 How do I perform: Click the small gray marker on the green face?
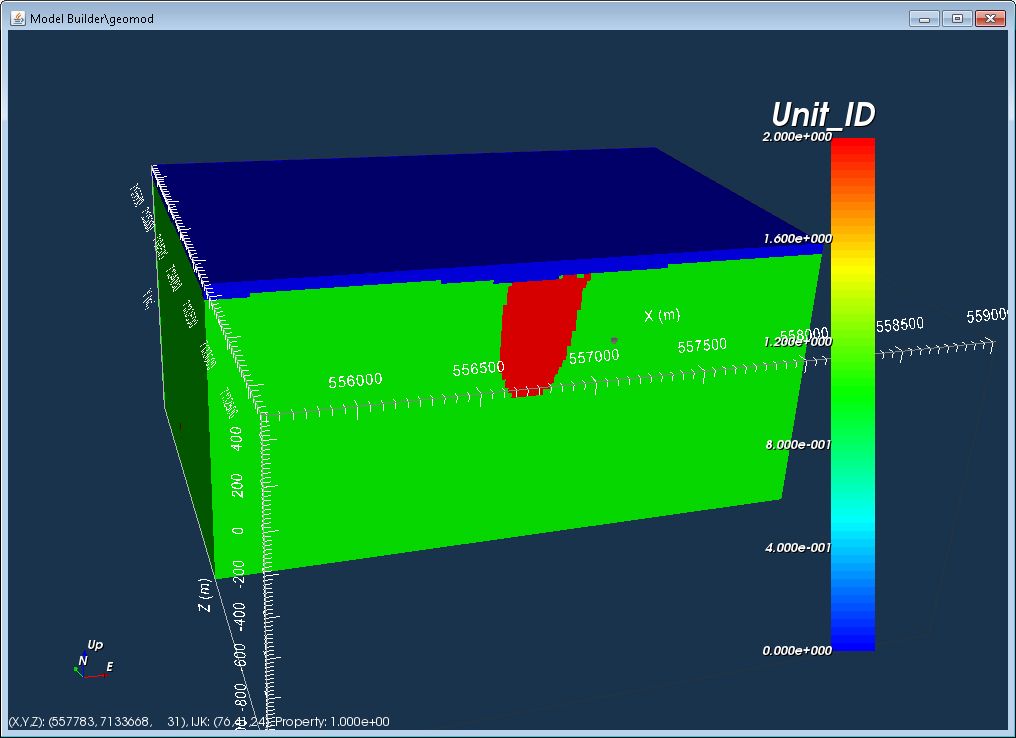(x=614, y=340)
